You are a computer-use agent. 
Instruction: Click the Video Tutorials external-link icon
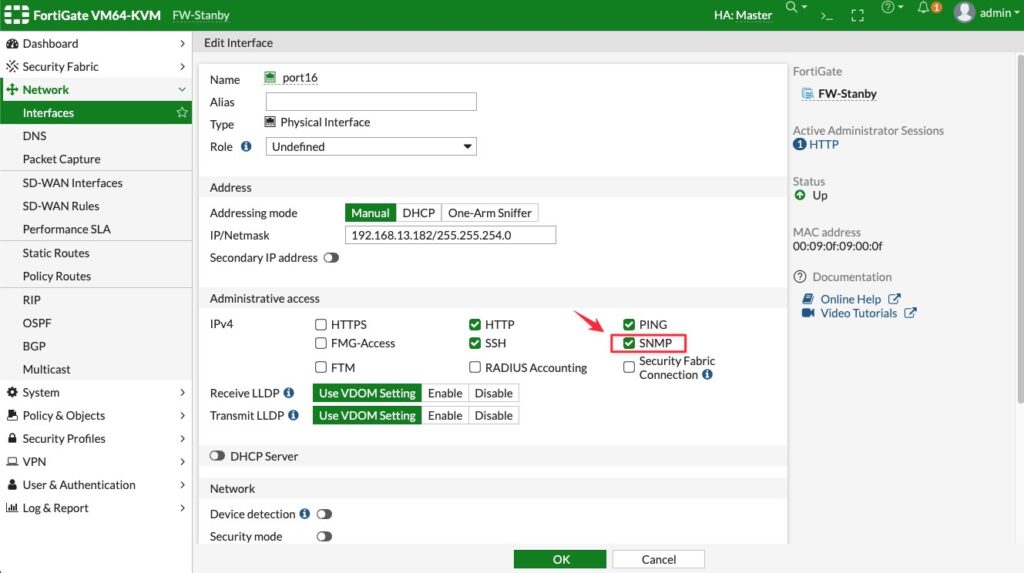click(x=910, y=313)
